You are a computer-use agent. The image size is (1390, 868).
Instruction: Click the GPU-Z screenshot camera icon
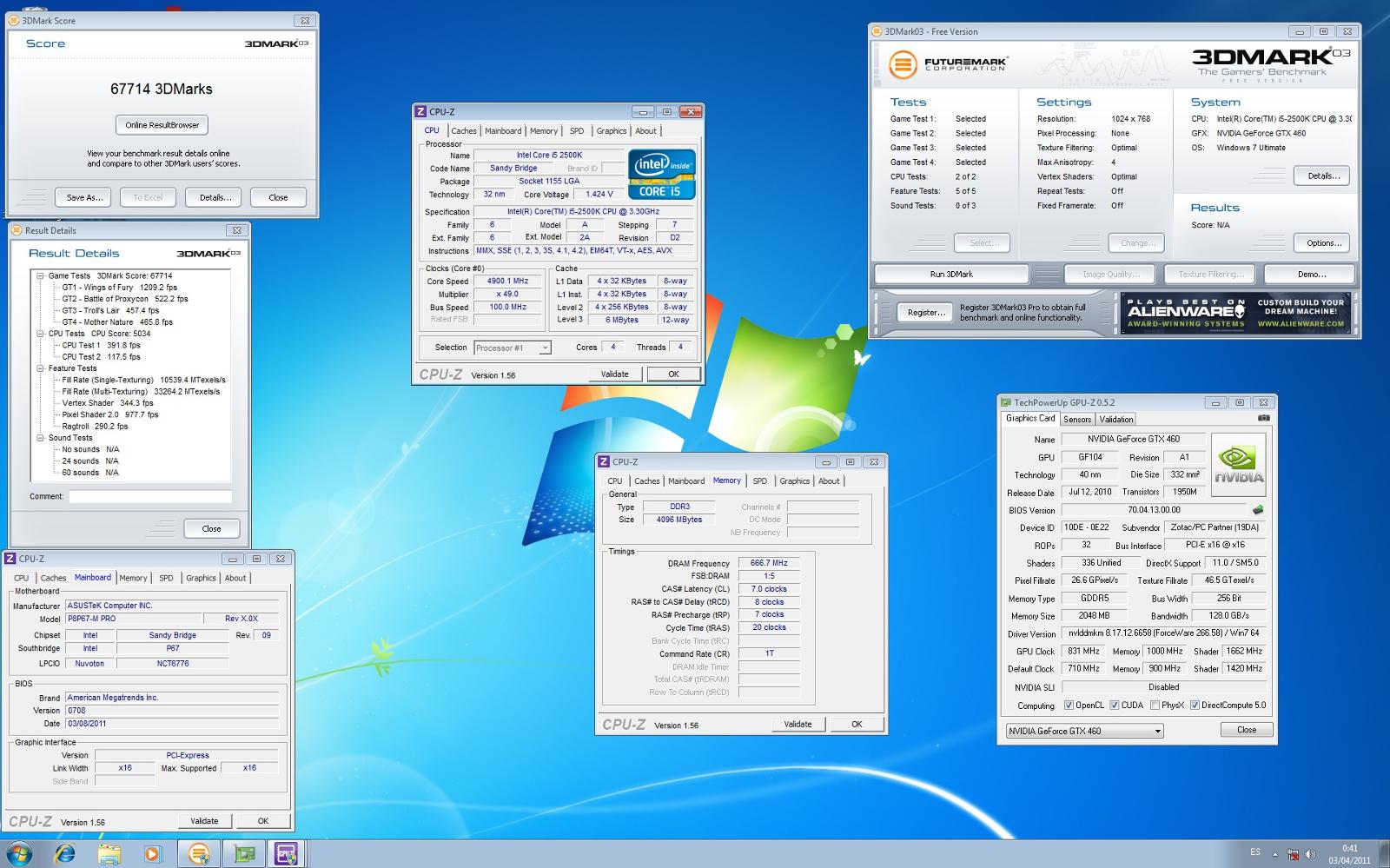[1263, 418]
